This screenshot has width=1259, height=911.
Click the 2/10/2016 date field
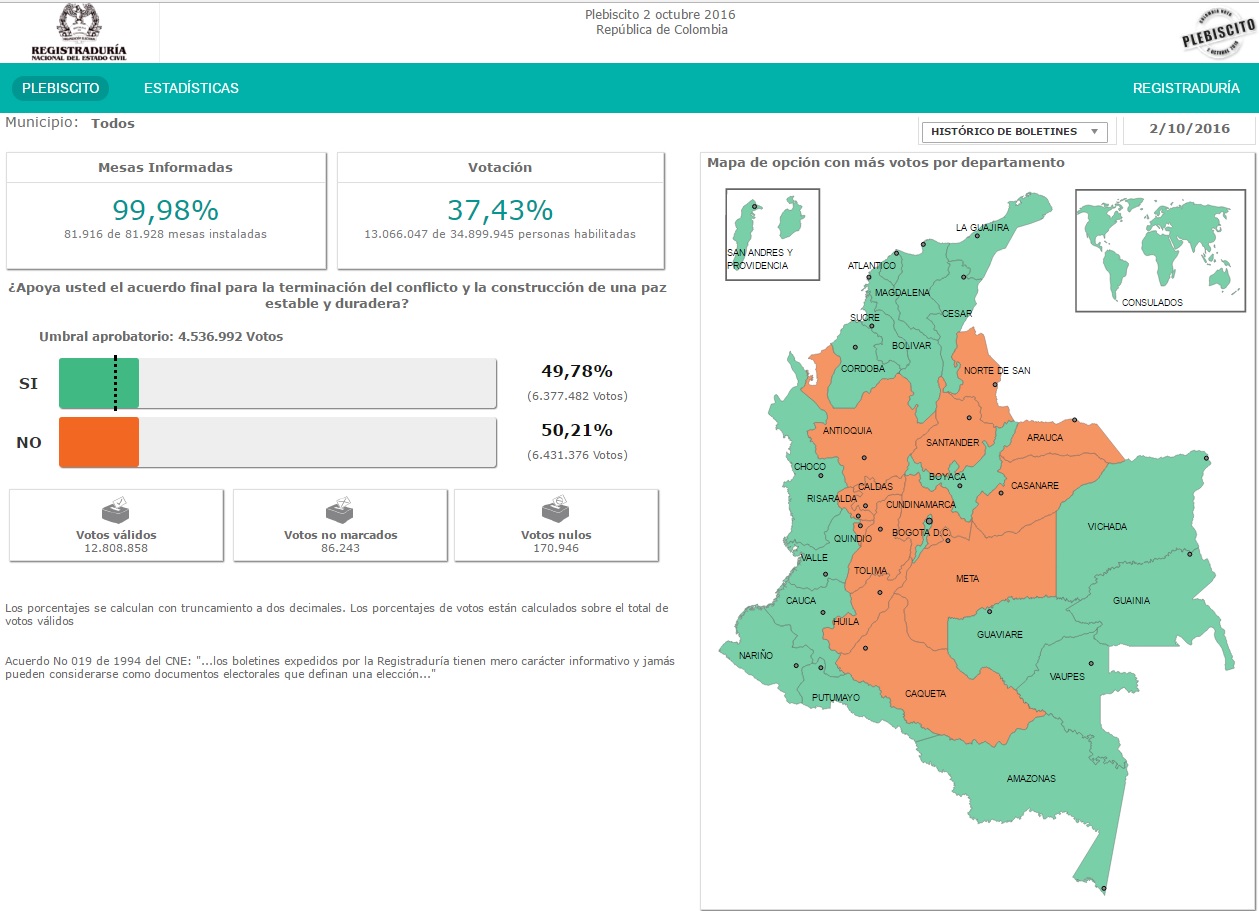point(1189,129)
